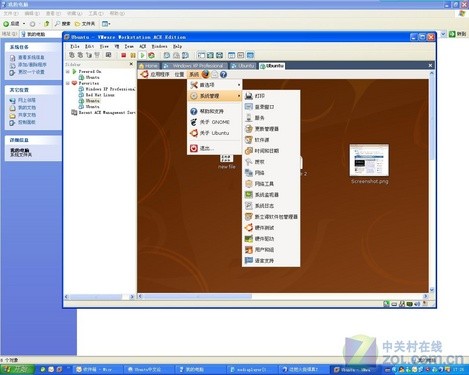Image resolution: width=469 pixels, height=375 pixels.
Task: Open the mail icon in Ubuntu top panel
Action: point(215,74)
